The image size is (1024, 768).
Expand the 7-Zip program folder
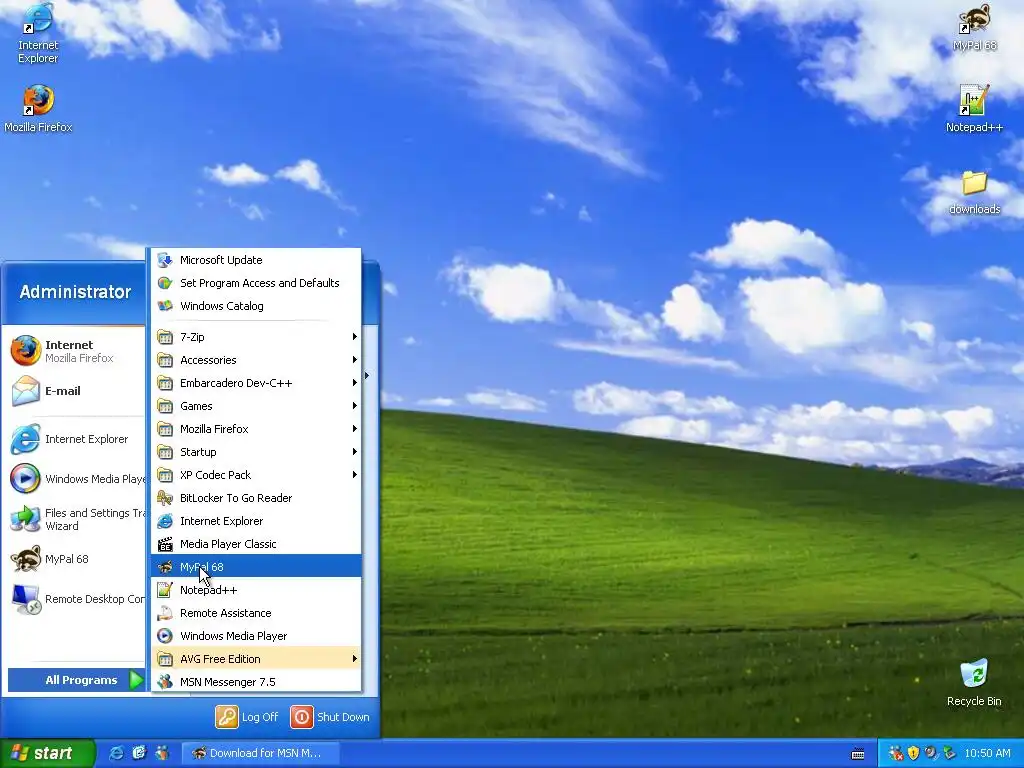[256, 337]
